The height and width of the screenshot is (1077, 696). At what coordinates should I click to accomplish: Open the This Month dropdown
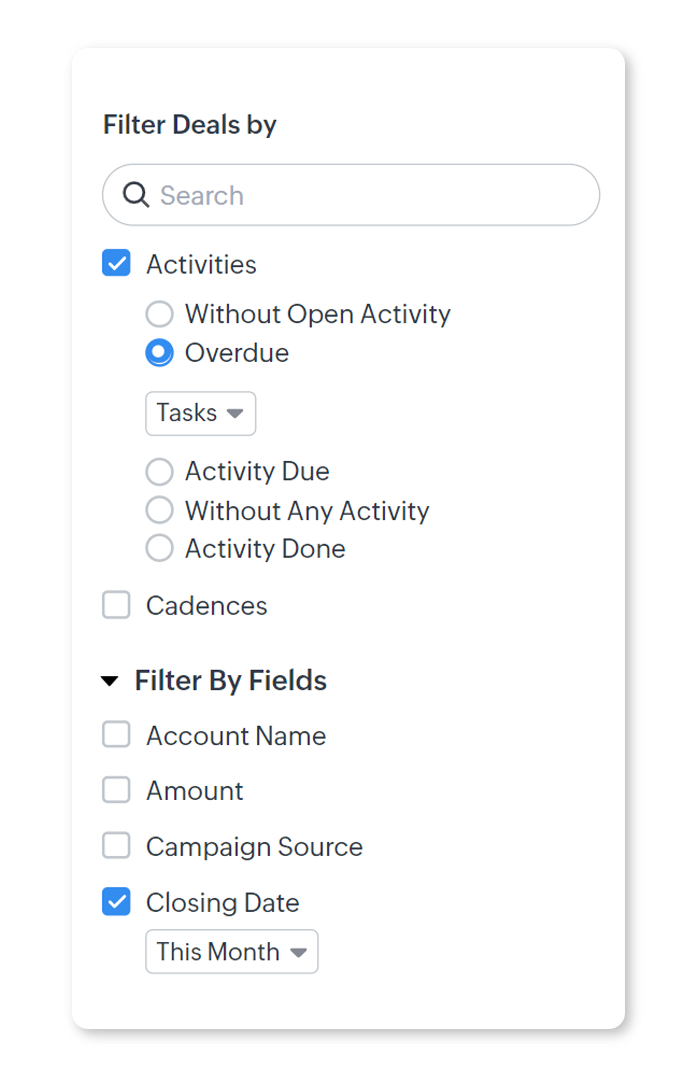(231, 952)
